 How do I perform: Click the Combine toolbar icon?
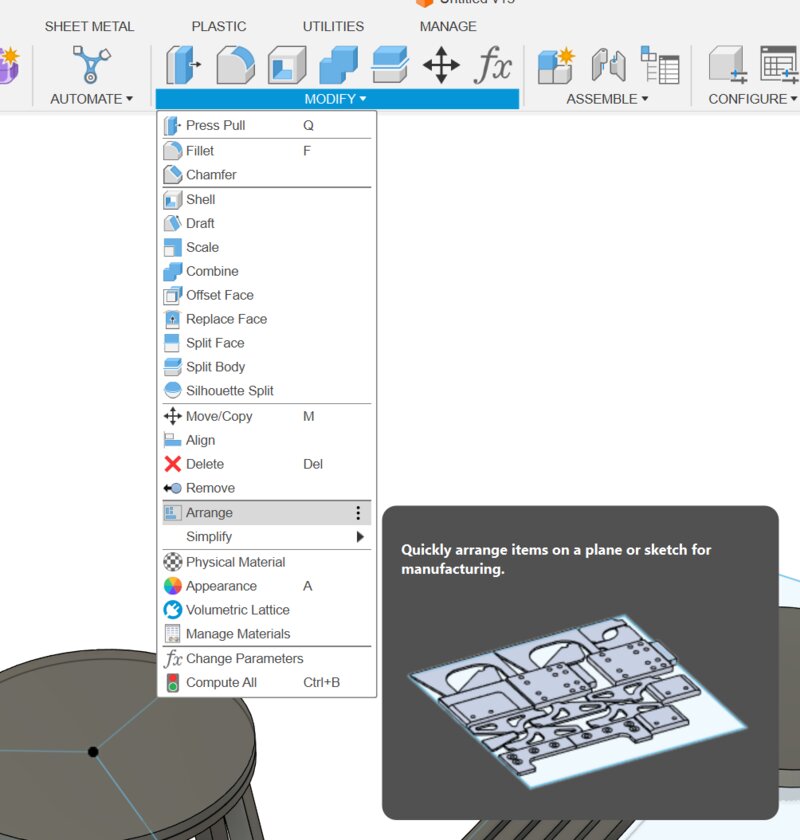pos(338,65)
